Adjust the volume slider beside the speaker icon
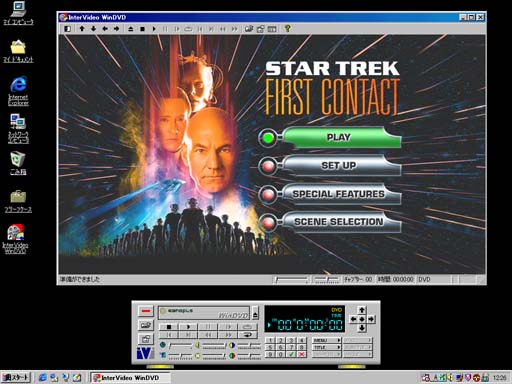 point(213,345)
